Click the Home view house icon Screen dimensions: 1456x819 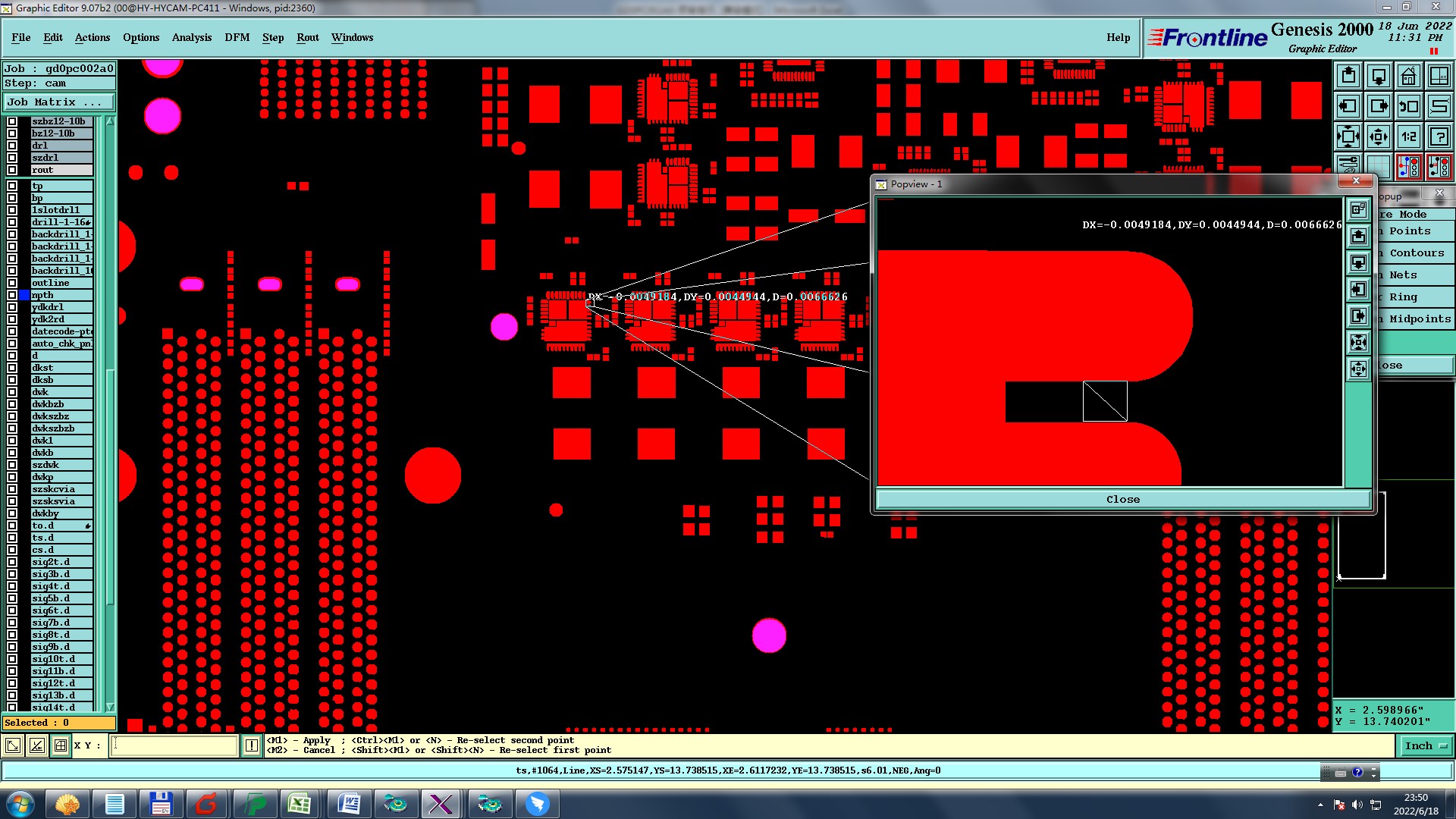click(x=1409, y=76)
